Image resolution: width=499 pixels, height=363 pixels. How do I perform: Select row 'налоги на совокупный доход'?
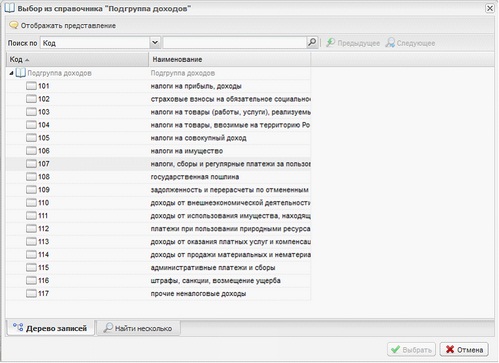point(158,138)
